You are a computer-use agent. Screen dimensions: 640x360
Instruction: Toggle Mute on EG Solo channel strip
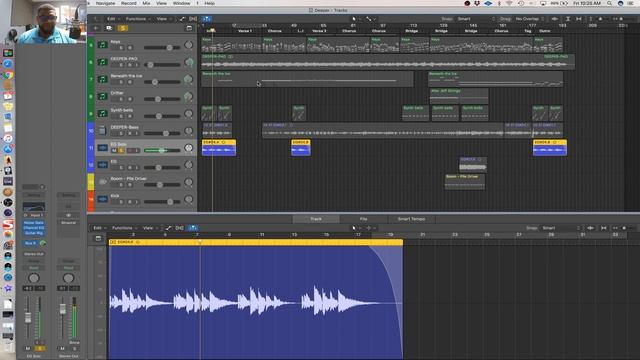coord(28,349)
